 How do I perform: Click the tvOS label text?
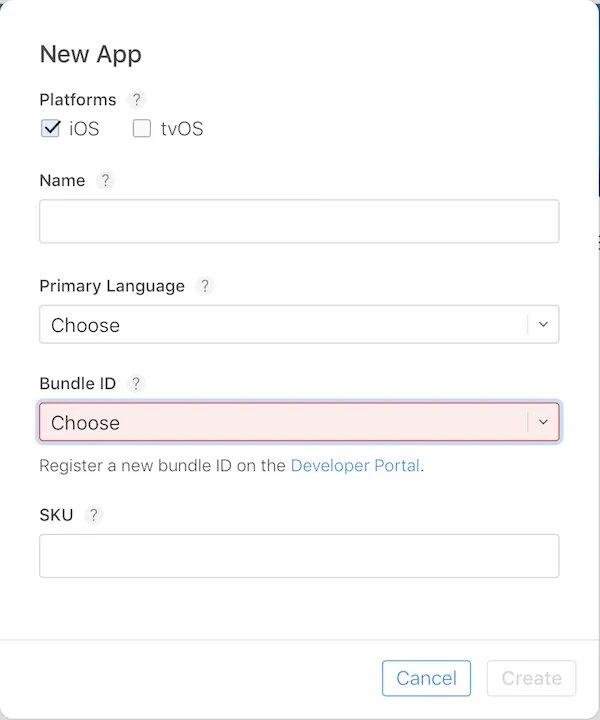tap(182, 129)
